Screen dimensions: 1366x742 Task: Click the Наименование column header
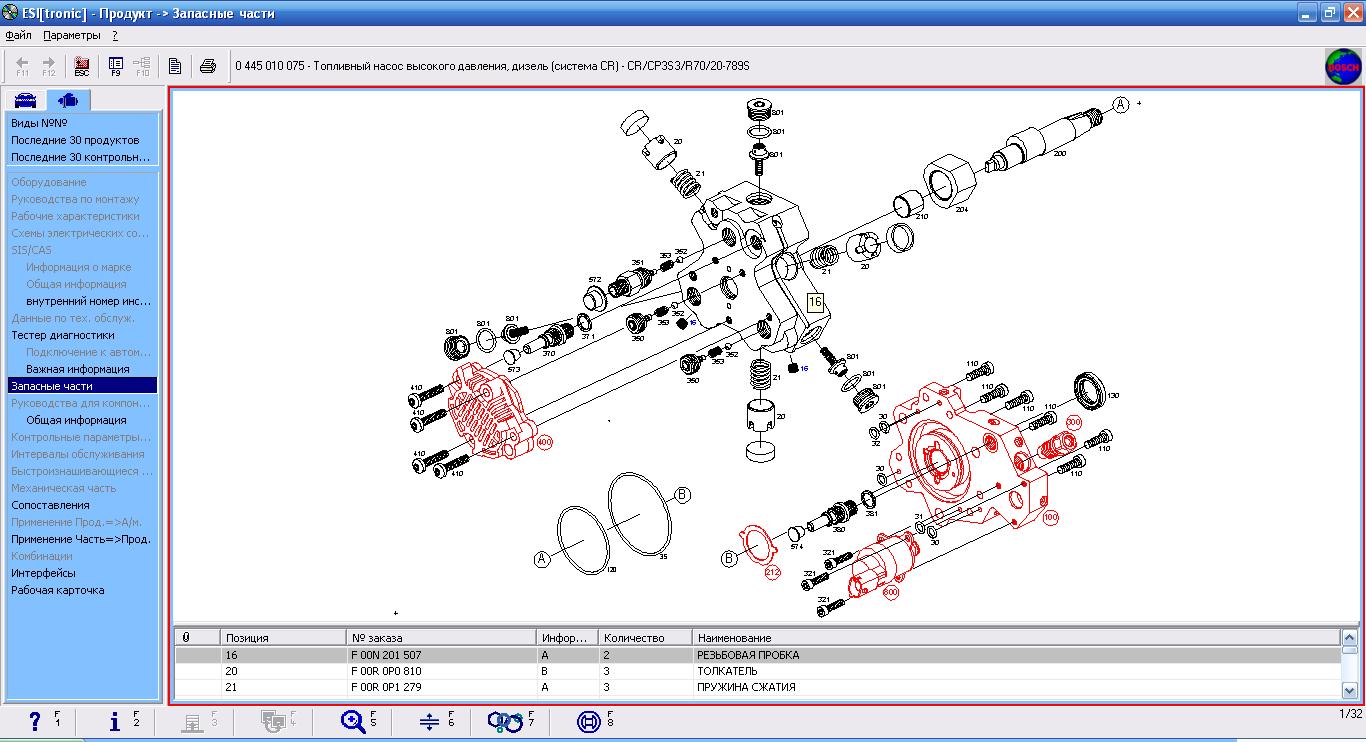point(1015,638)
